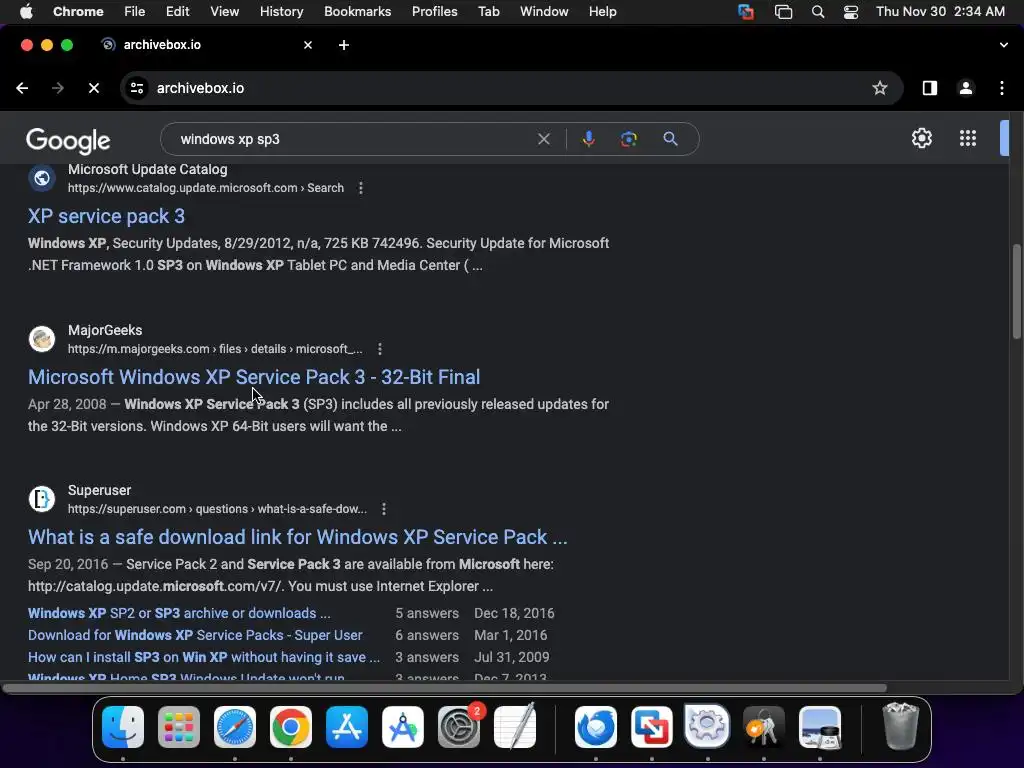Open 'Windows XP SP2 or SP3 archive' sublink
This screenshot has width=1024, height=768.
pyautogui.click(x=179, y=613)
